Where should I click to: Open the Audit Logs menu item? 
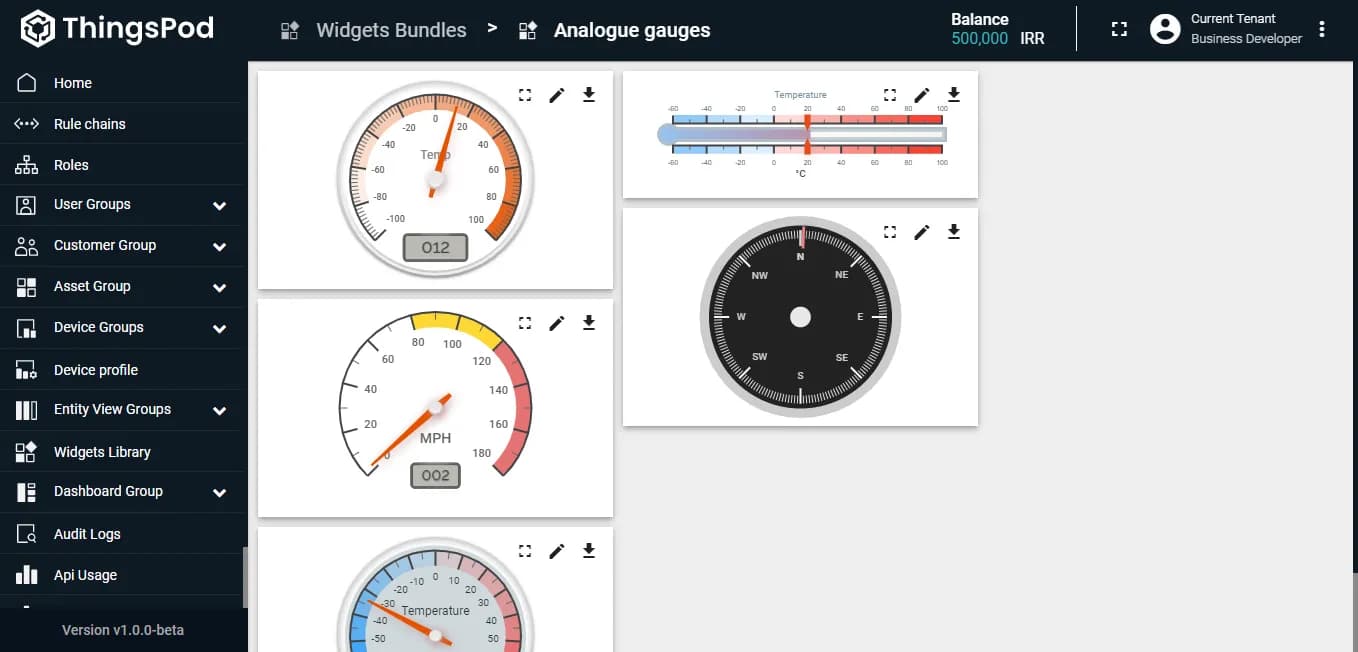tap(87, 534)
